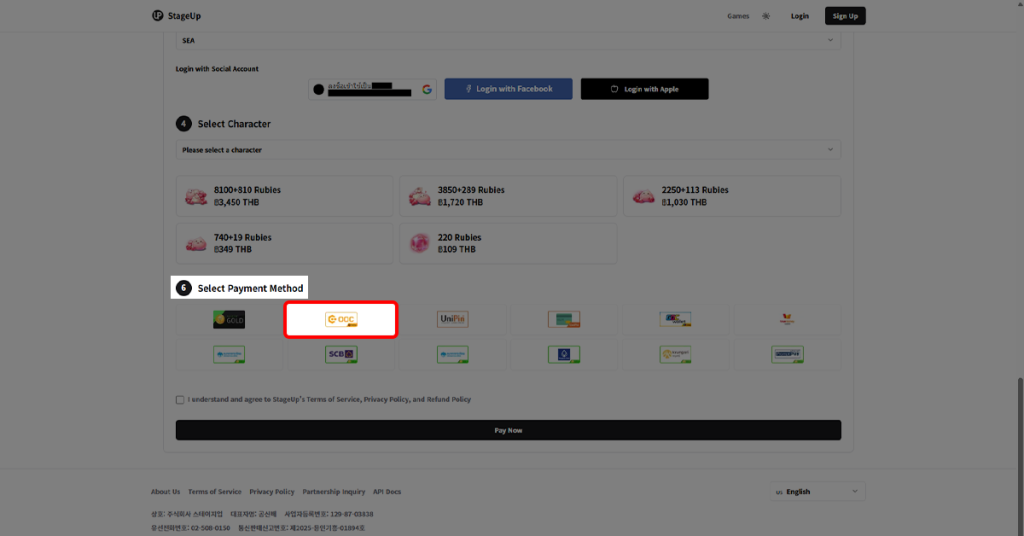Choose the 3850+289 Rubies package

point(508,196)
